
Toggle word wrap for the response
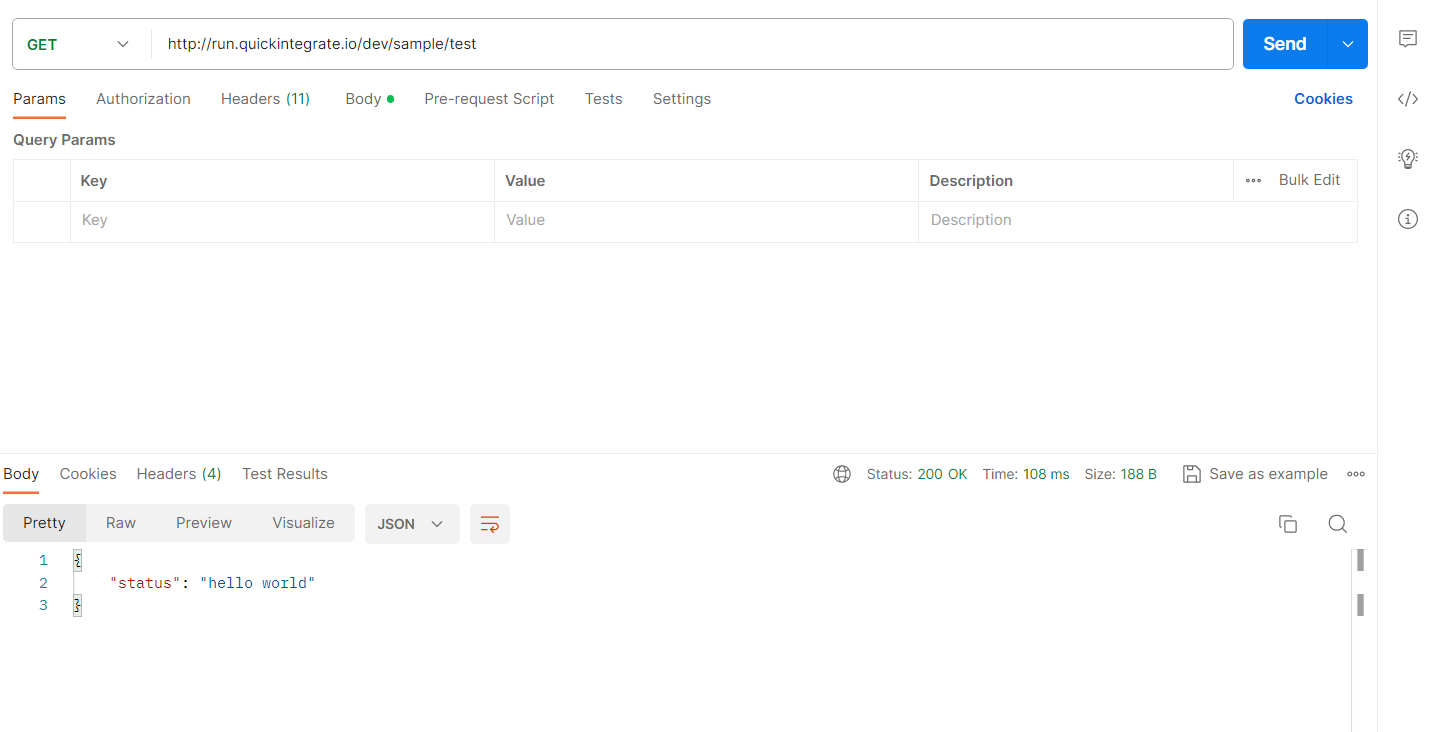(490, 524)
